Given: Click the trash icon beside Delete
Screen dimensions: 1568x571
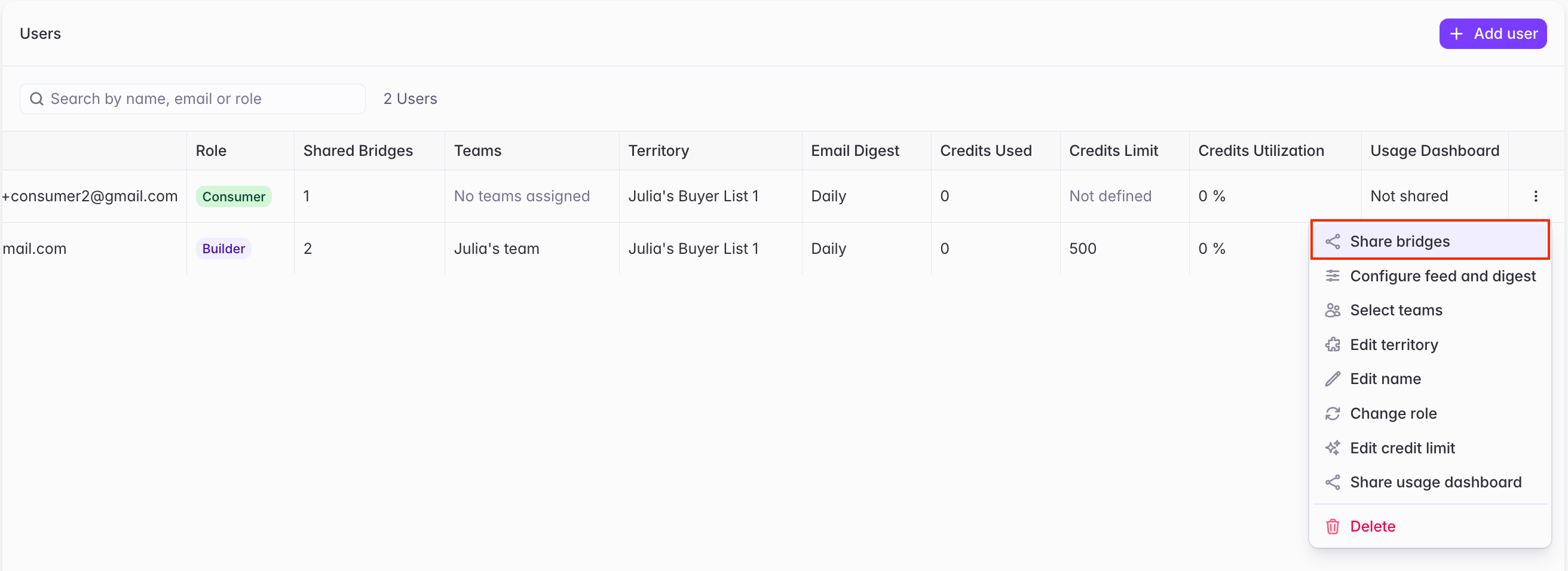Looking at the screenshot, I should pyautogui.click(x=1333, y=526).
